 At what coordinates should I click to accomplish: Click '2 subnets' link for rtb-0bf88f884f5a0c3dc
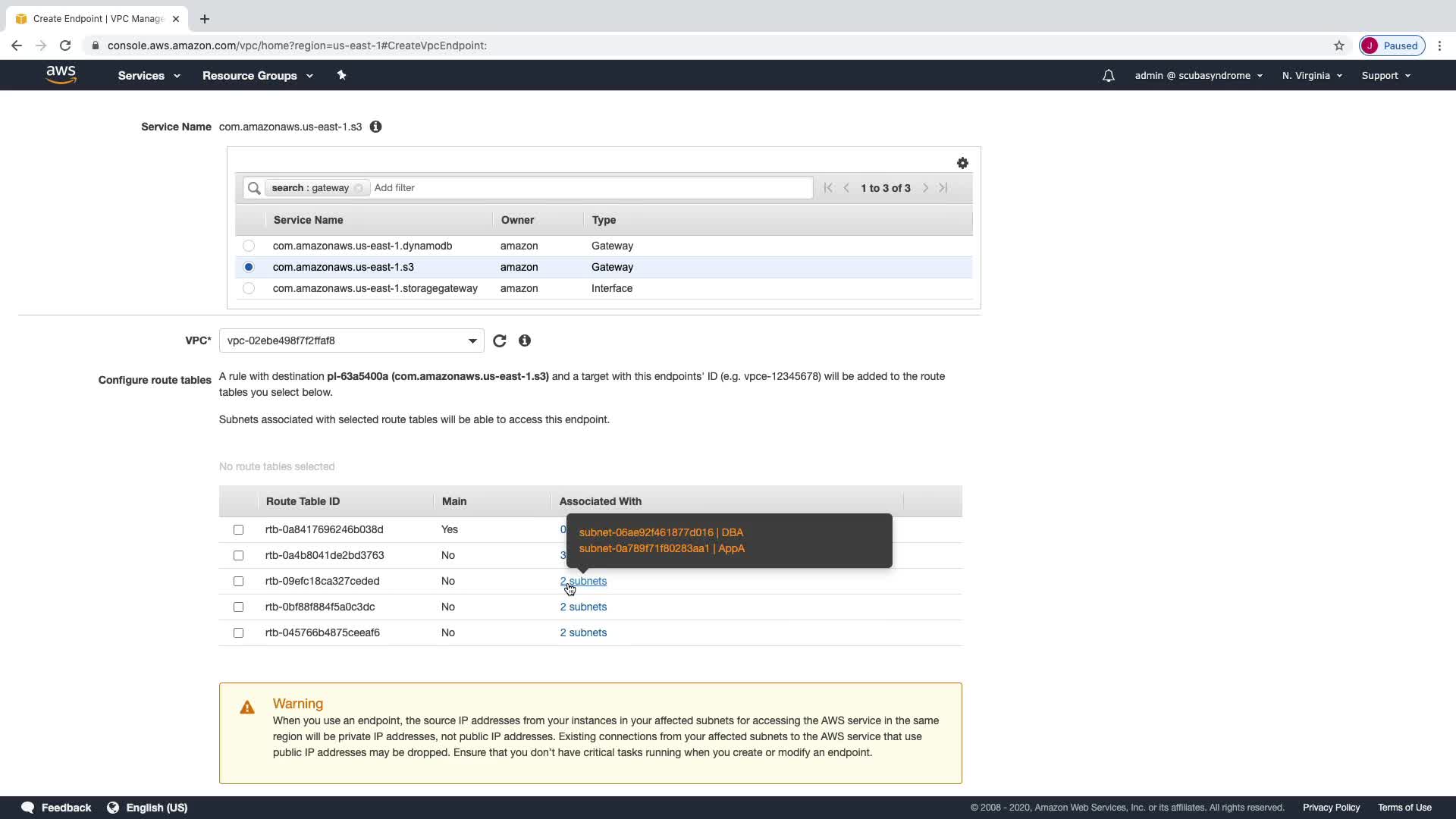coord(583,607)
